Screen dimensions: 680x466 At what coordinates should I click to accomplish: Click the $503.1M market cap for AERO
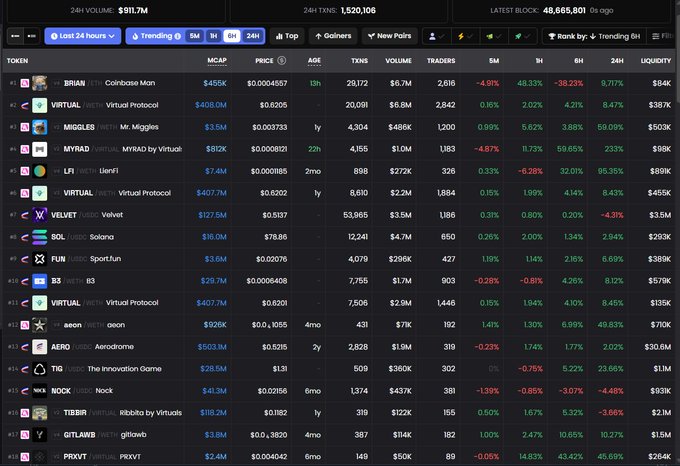click(x=212, y=347)
